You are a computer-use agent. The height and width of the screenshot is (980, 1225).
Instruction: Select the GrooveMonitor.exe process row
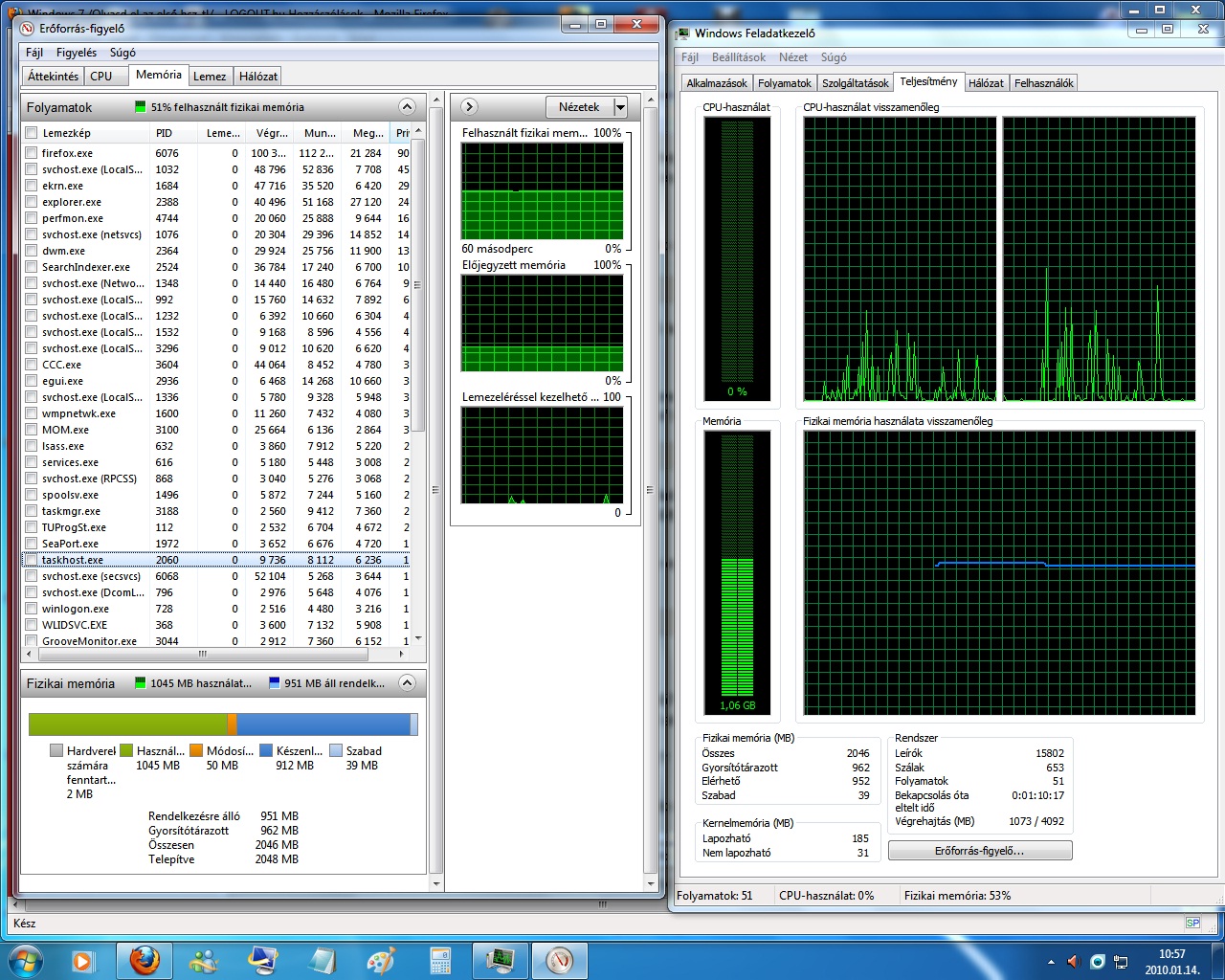(218, 641)
